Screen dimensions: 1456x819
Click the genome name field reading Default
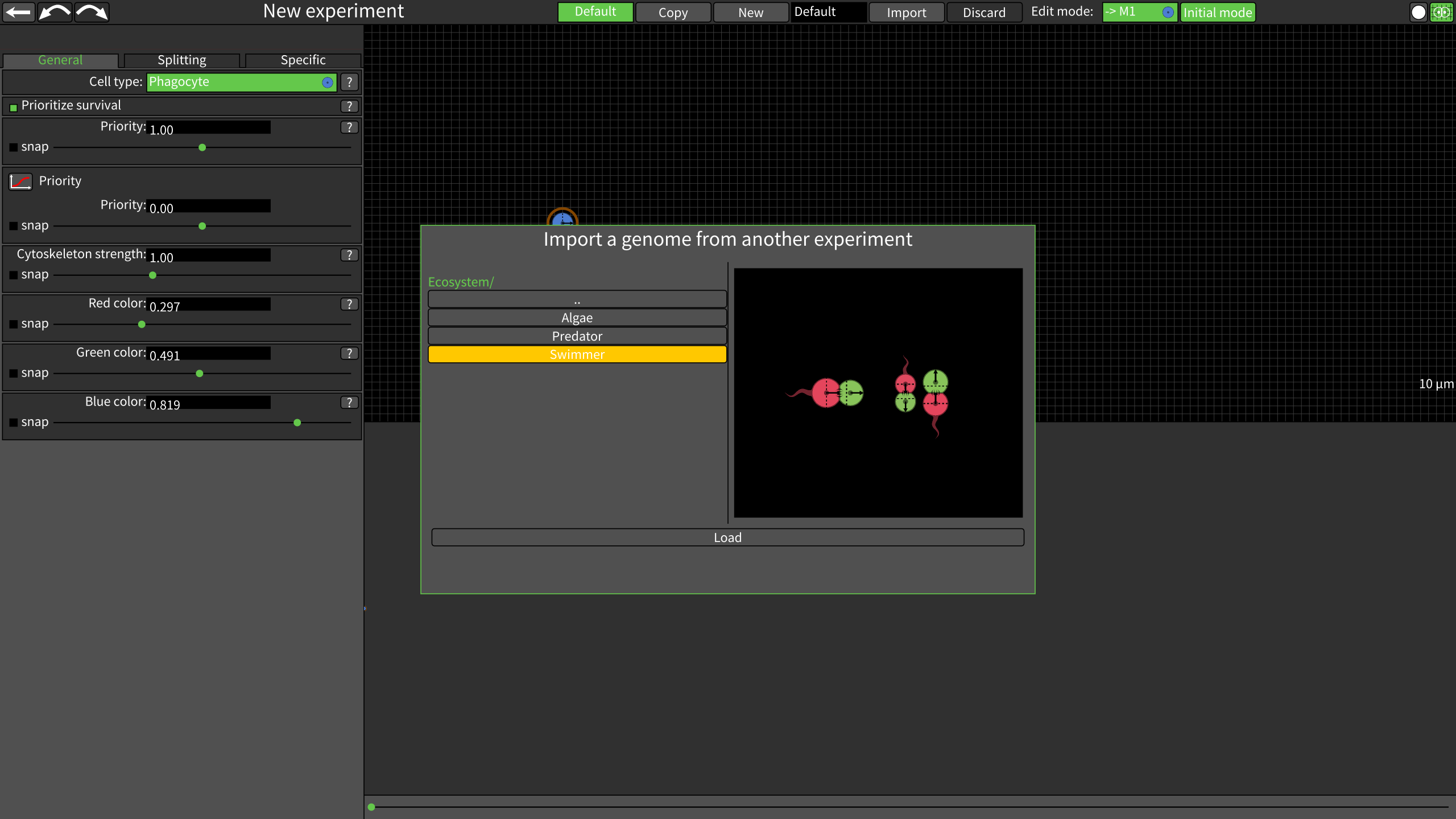[x=829, y=12]
